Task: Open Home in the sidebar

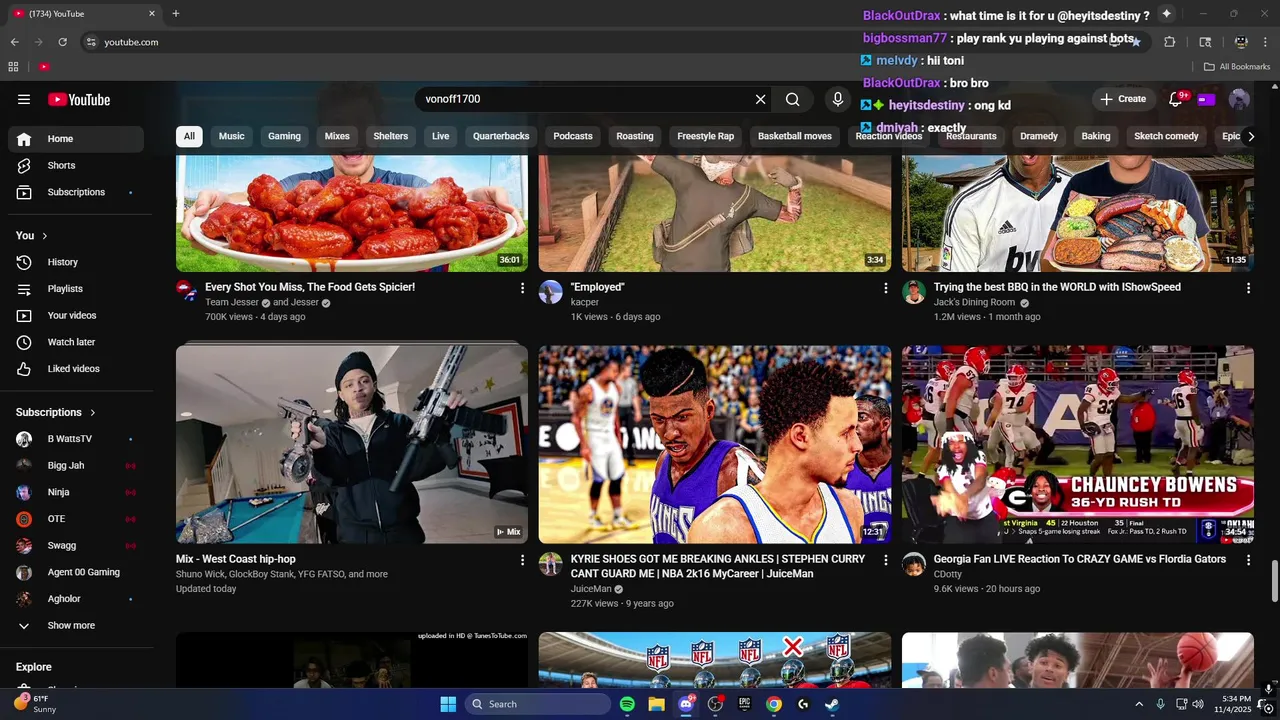Action: click(76, 139)
